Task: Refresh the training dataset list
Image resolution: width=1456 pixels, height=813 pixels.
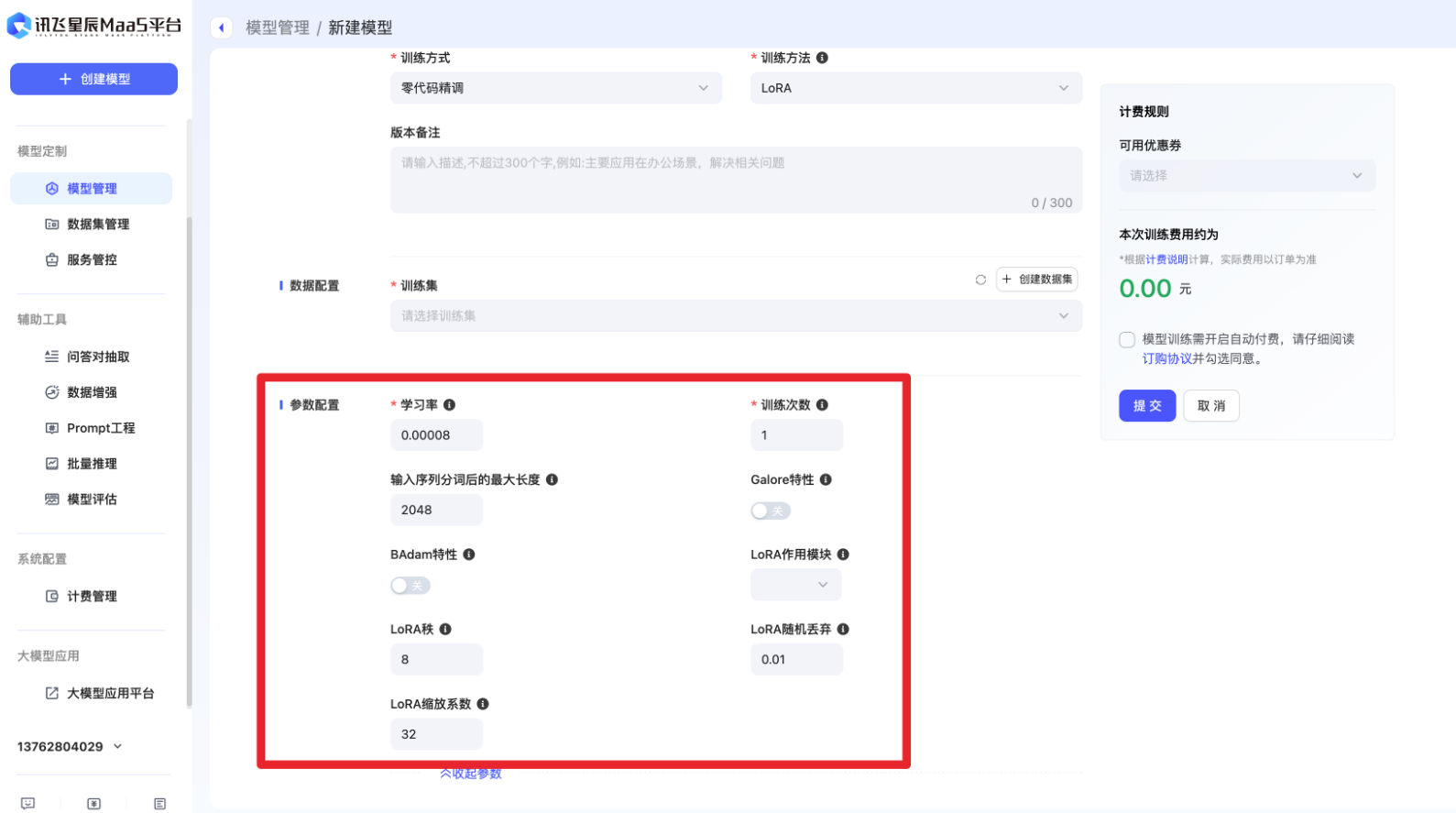Action: pyautogui.click(x=980, y=280)
